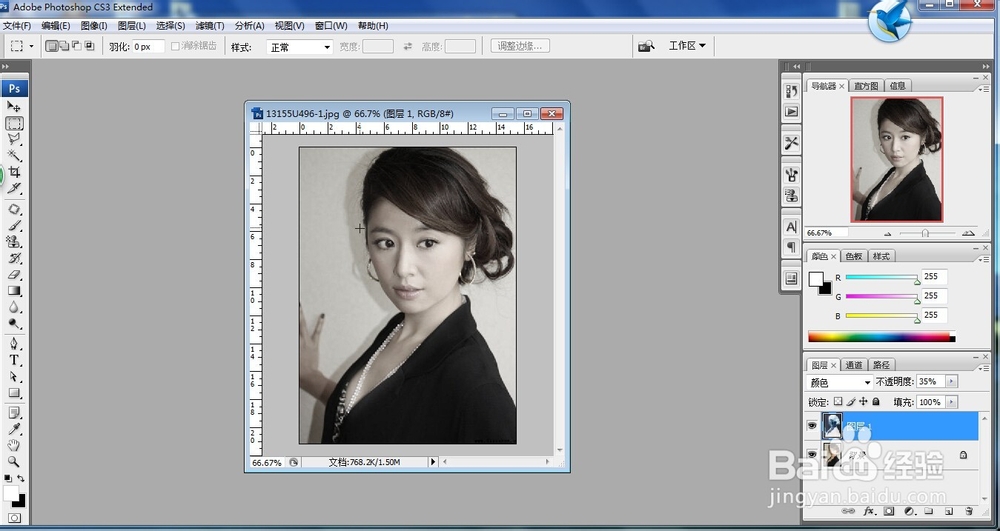Click the 羽化 feather input field
The image size is (1000, 531).
(x=149, y=47)
